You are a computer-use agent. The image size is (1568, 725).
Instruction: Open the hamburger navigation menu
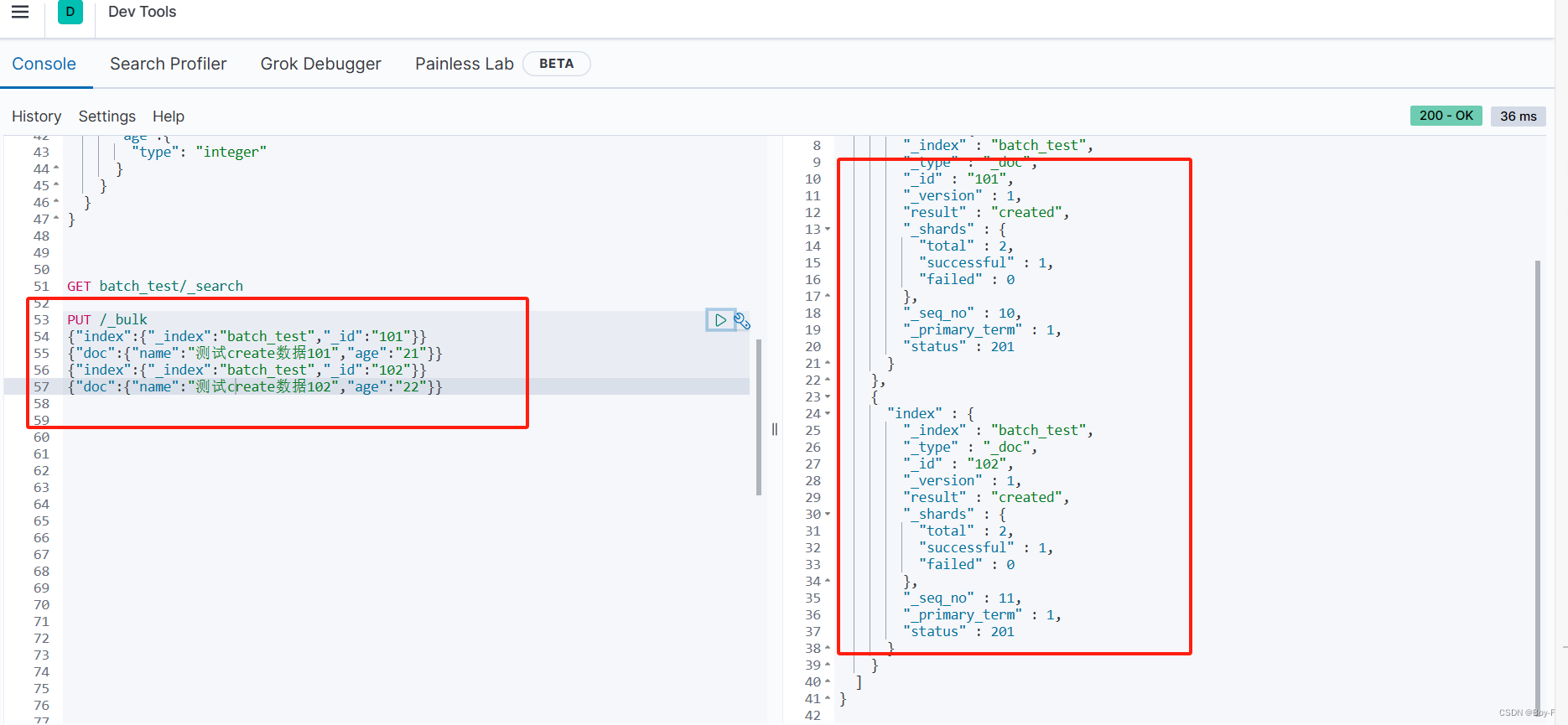coord(20,12)
